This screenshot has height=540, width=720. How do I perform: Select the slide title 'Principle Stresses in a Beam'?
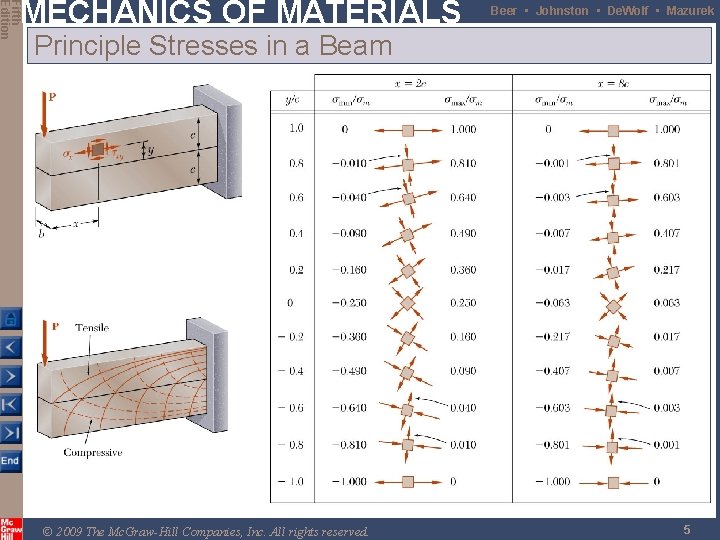(x=214, y=45)
